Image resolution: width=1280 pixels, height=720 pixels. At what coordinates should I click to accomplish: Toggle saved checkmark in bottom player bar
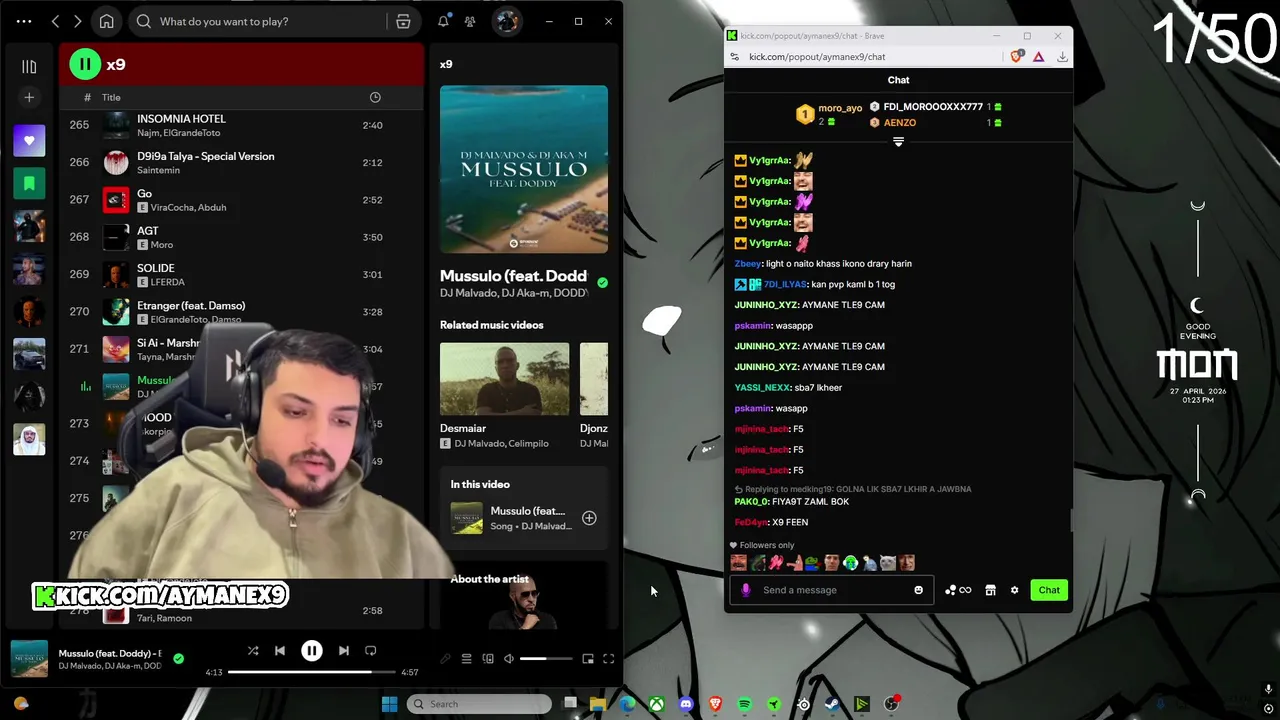178,658
